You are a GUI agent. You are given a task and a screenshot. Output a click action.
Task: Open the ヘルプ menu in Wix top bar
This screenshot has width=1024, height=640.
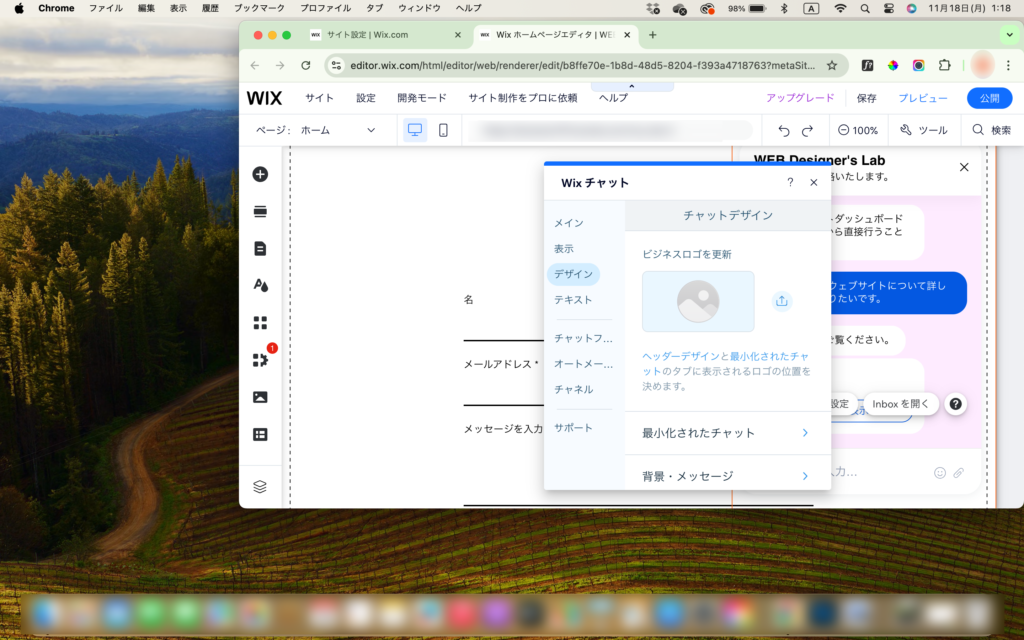click(613, 98)
